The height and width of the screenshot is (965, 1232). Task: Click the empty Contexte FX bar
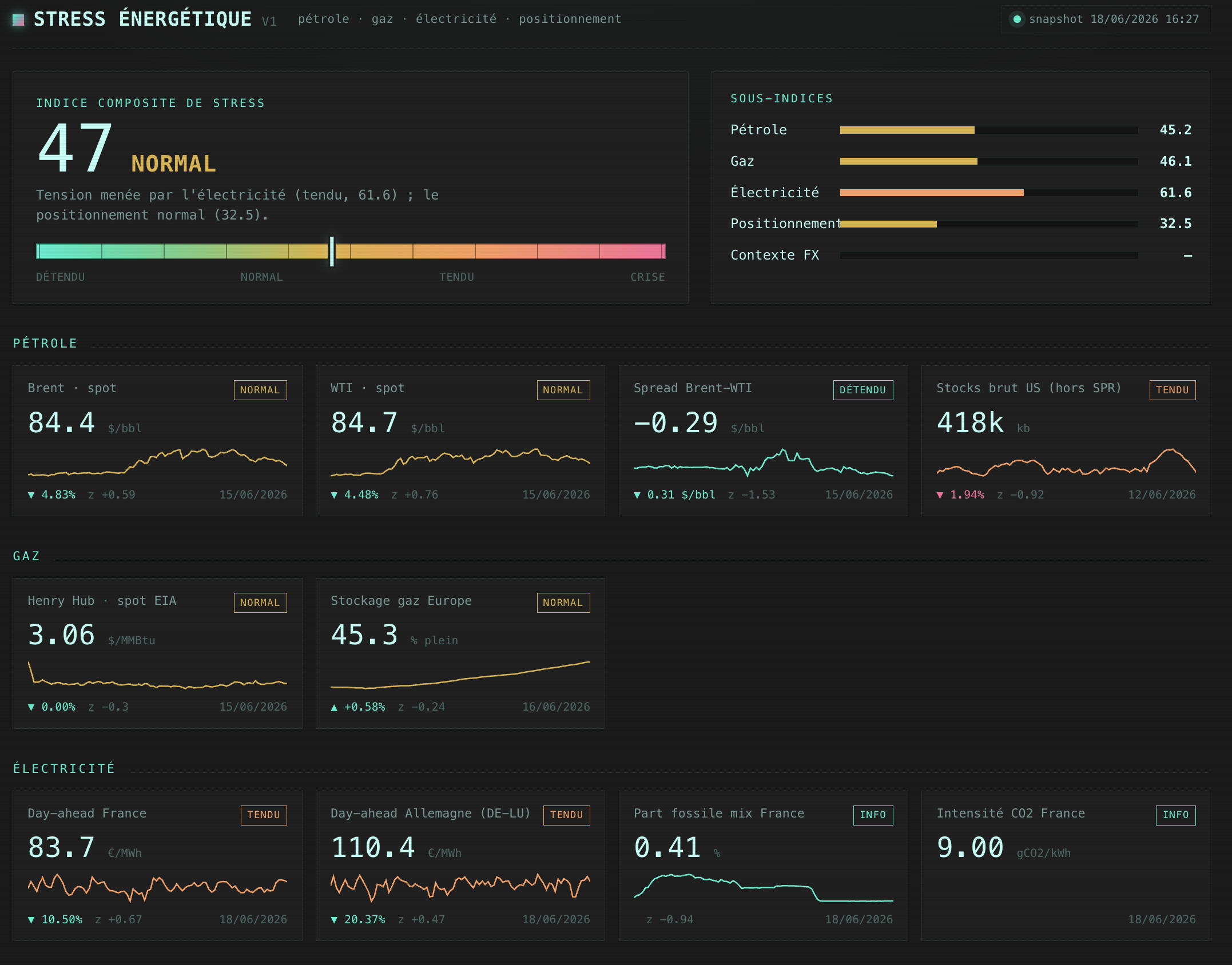point(989,256)
